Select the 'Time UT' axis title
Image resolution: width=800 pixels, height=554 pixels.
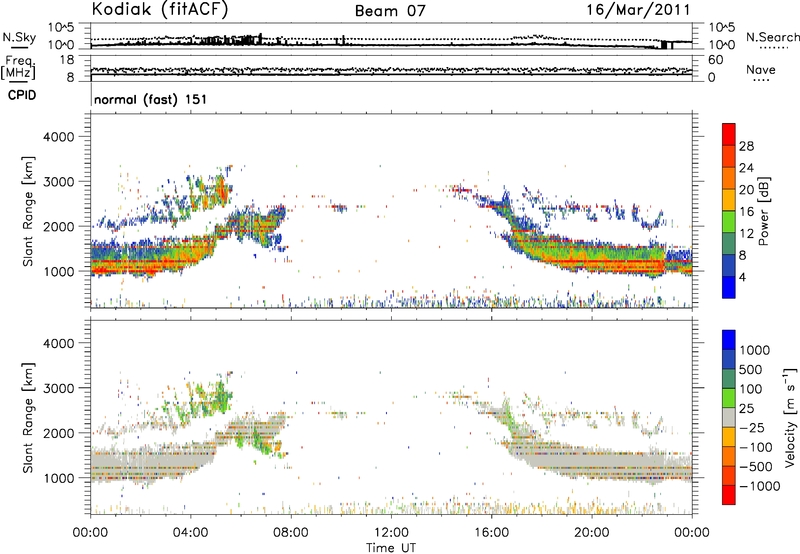tap(391, 548)
